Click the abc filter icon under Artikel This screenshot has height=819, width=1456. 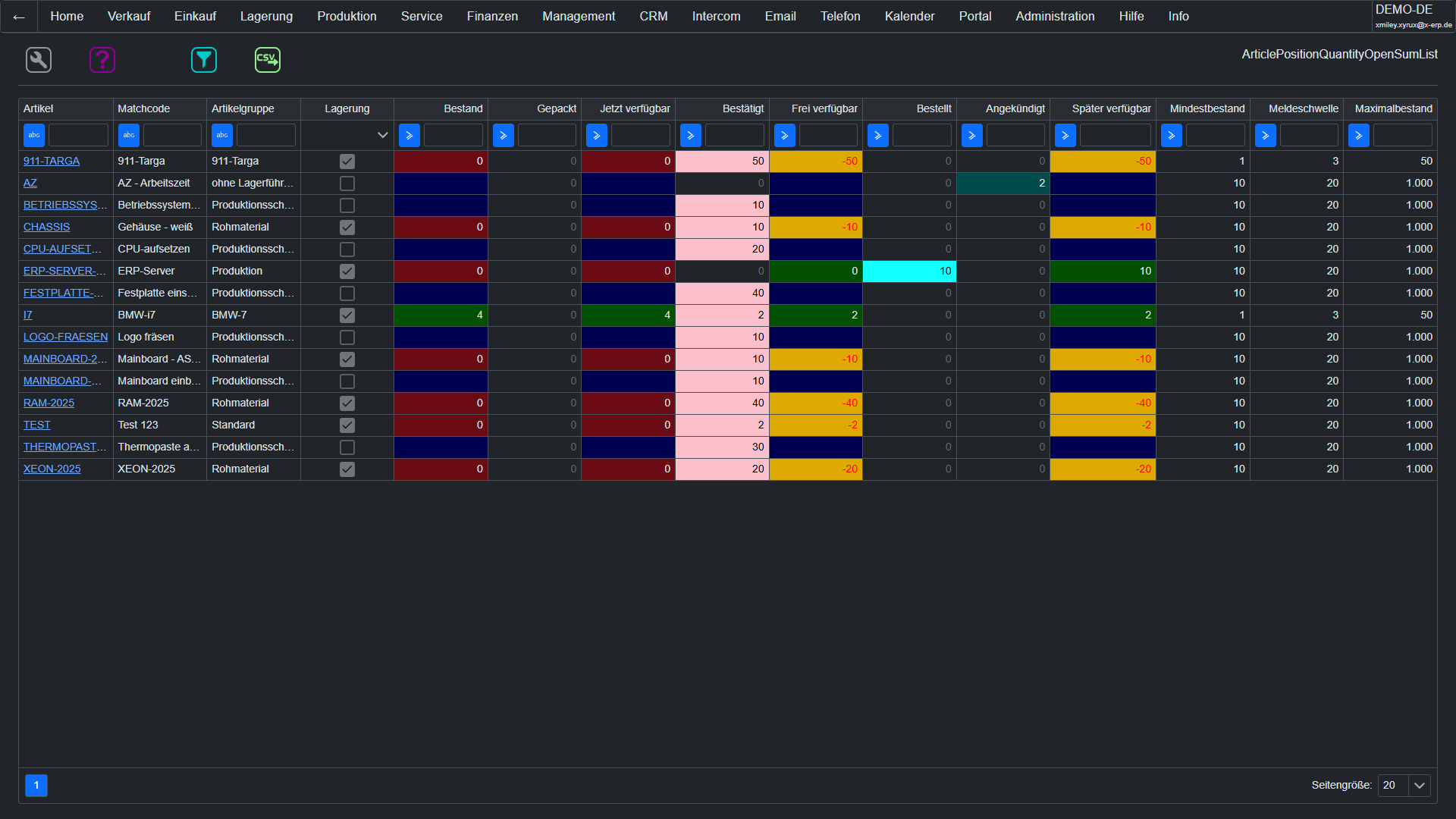pos(34,135)
